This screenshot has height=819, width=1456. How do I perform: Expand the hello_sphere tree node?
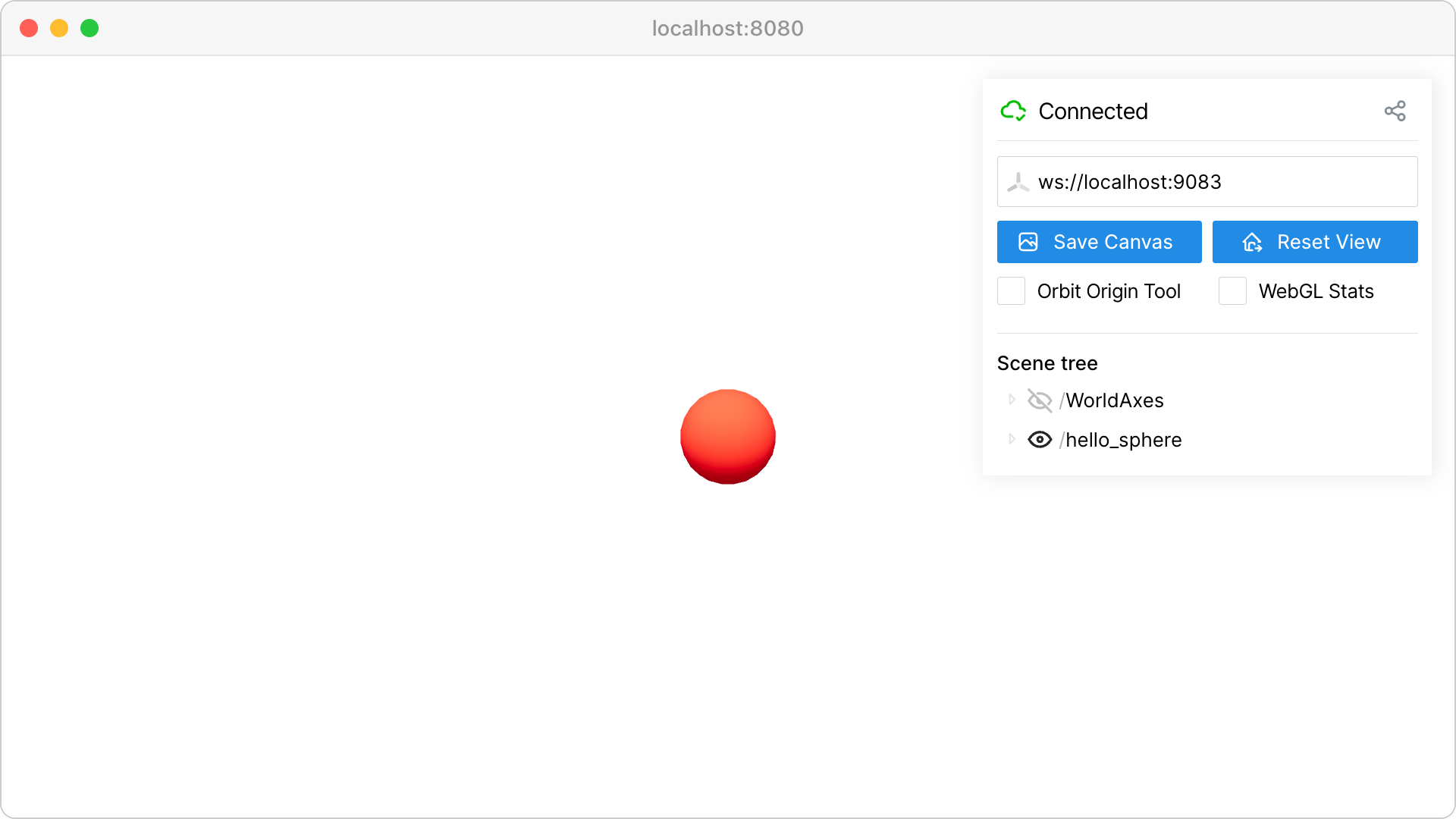tap(1012, 439)
